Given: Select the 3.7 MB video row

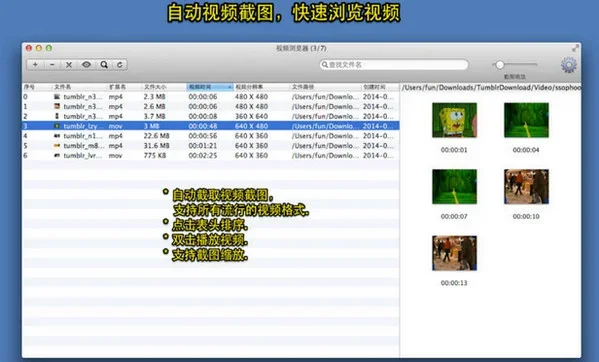Looking at the screenshot, I should click(211, 116).
